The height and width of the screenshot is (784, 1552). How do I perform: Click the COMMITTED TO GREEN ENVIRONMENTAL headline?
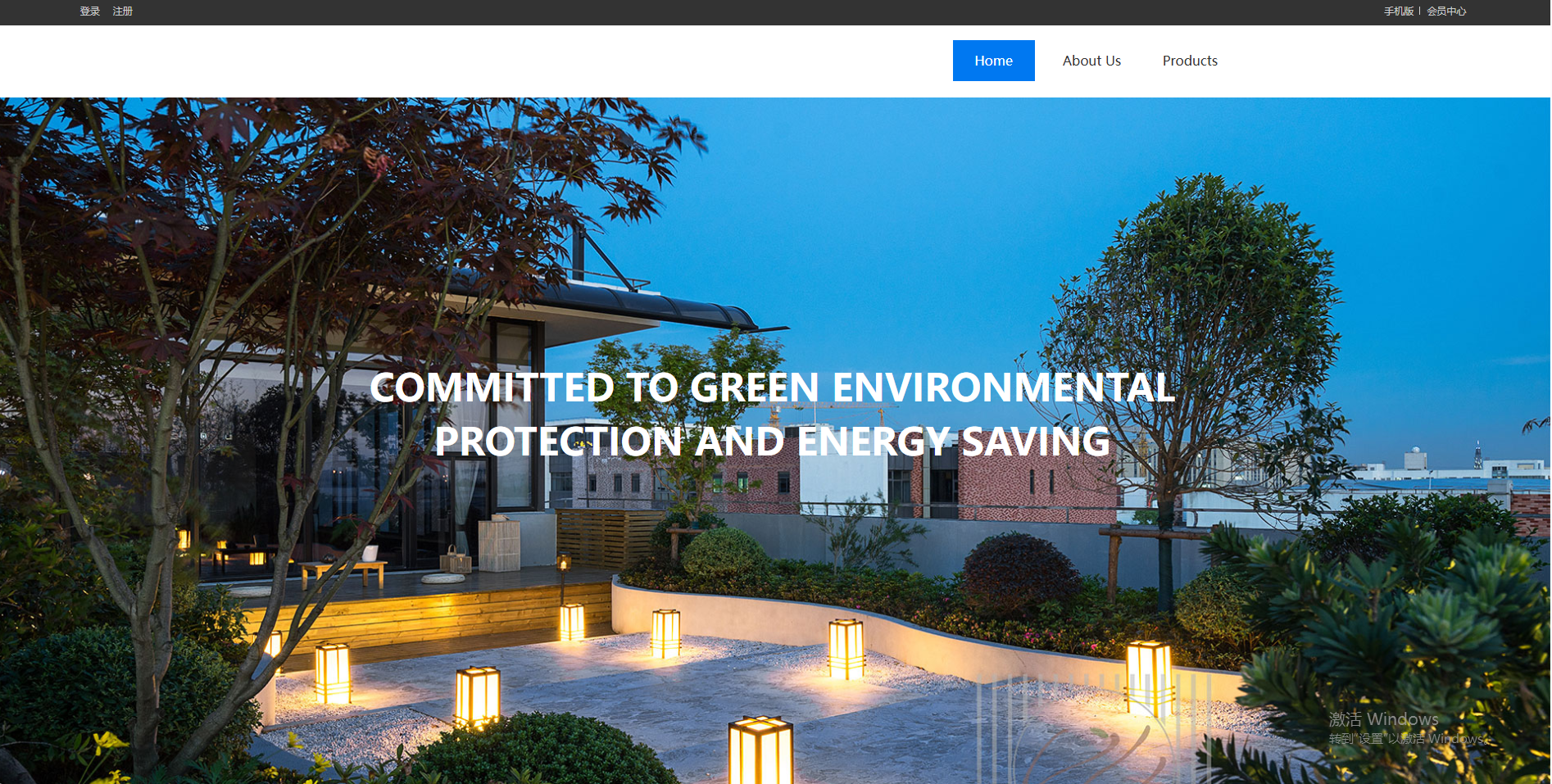point(772,387)
